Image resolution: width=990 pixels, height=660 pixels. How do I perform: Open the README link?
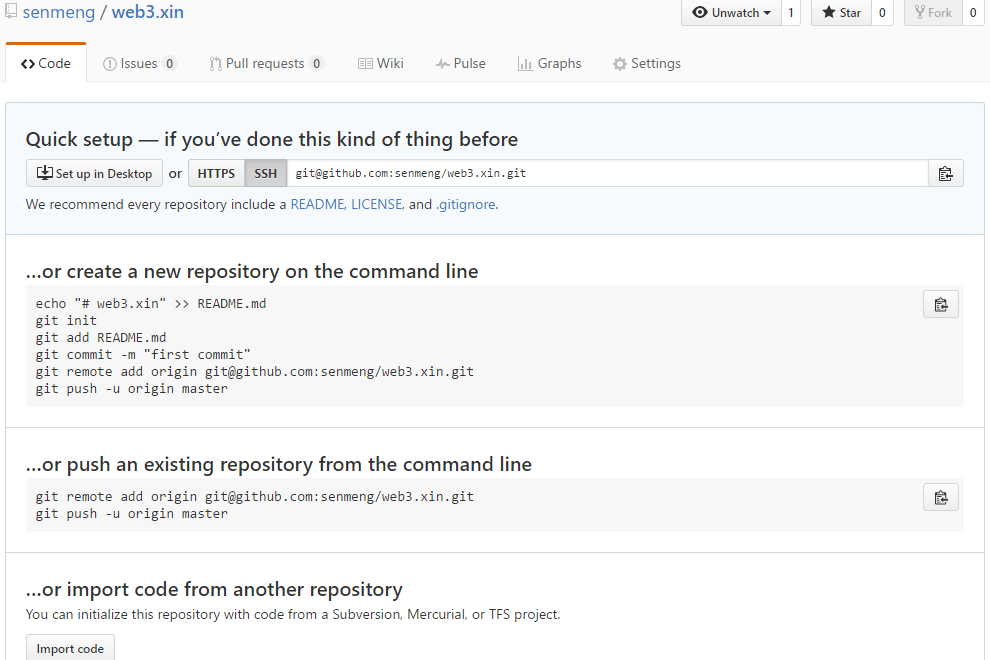pyautogui.click(x=317, y=204)
